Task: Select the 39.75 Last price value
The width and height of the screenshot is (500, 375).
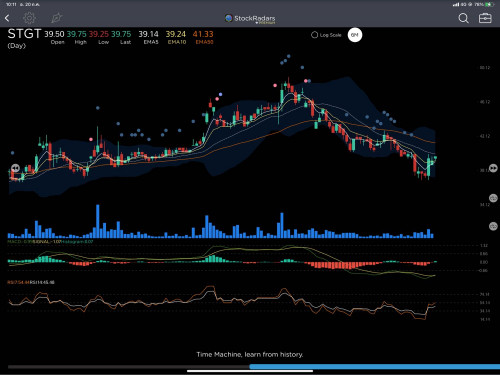Action: pyautogui.click(x=121, y=34)
